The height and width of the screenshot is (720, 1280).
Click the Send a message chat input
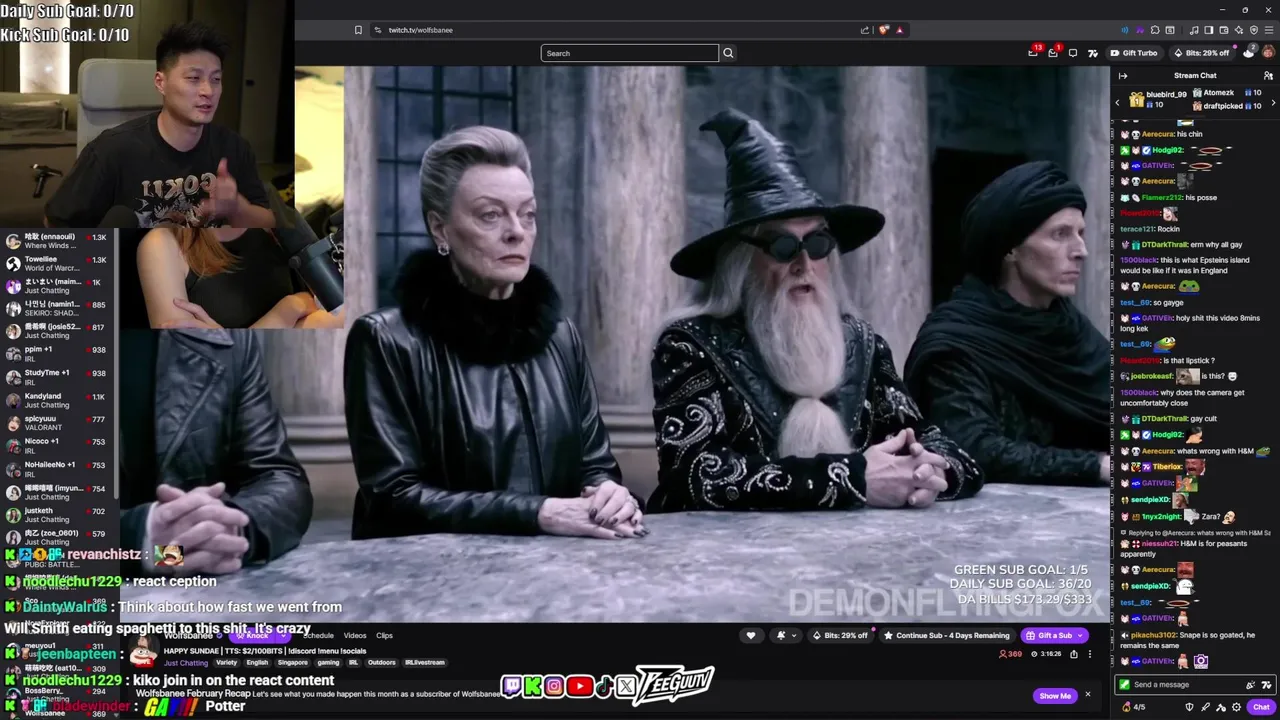(x=1194, y=684)
